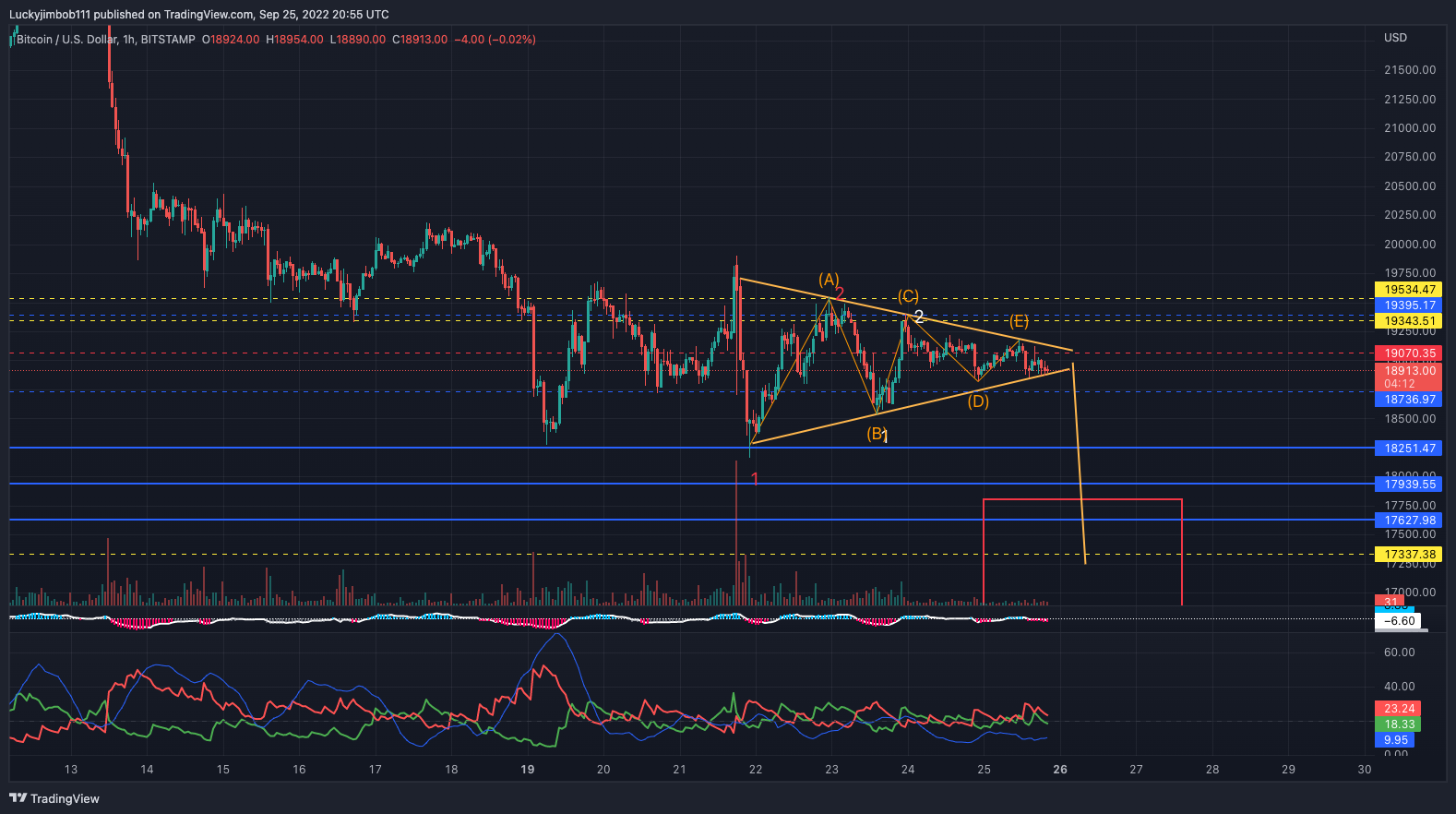1456x814 pixels.
Task: Click the current price label 18913.00
Action: (x=1408, y=371)
